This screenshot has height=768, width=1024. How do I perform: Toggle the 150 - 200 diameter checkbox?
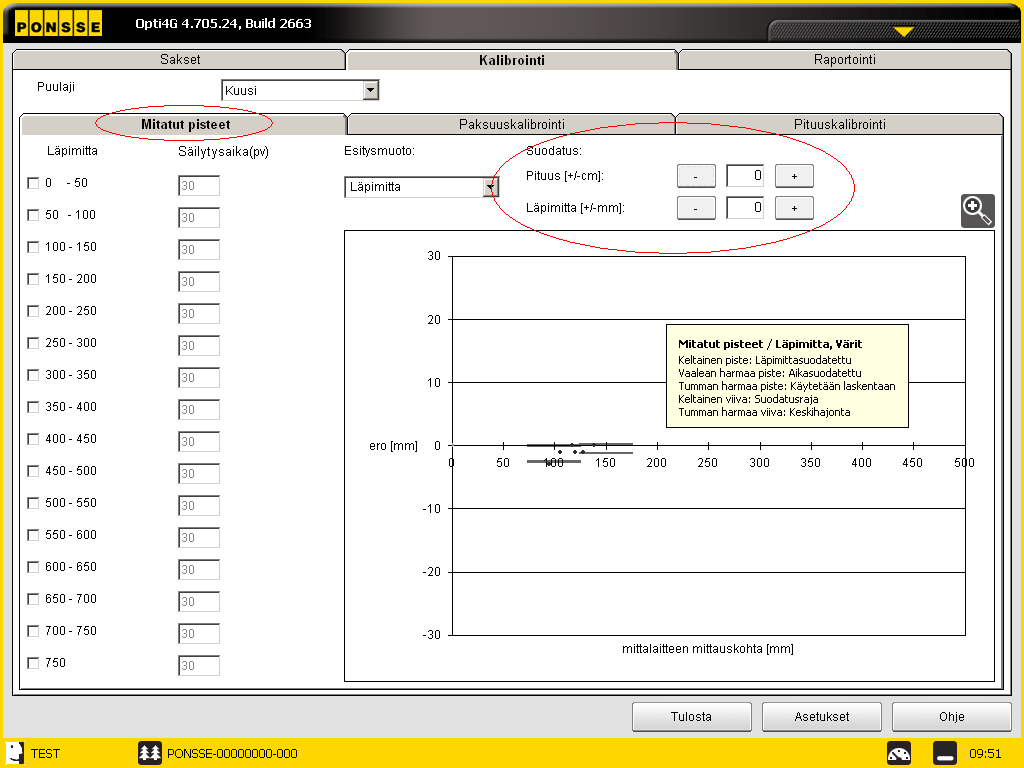coord(33,279)
